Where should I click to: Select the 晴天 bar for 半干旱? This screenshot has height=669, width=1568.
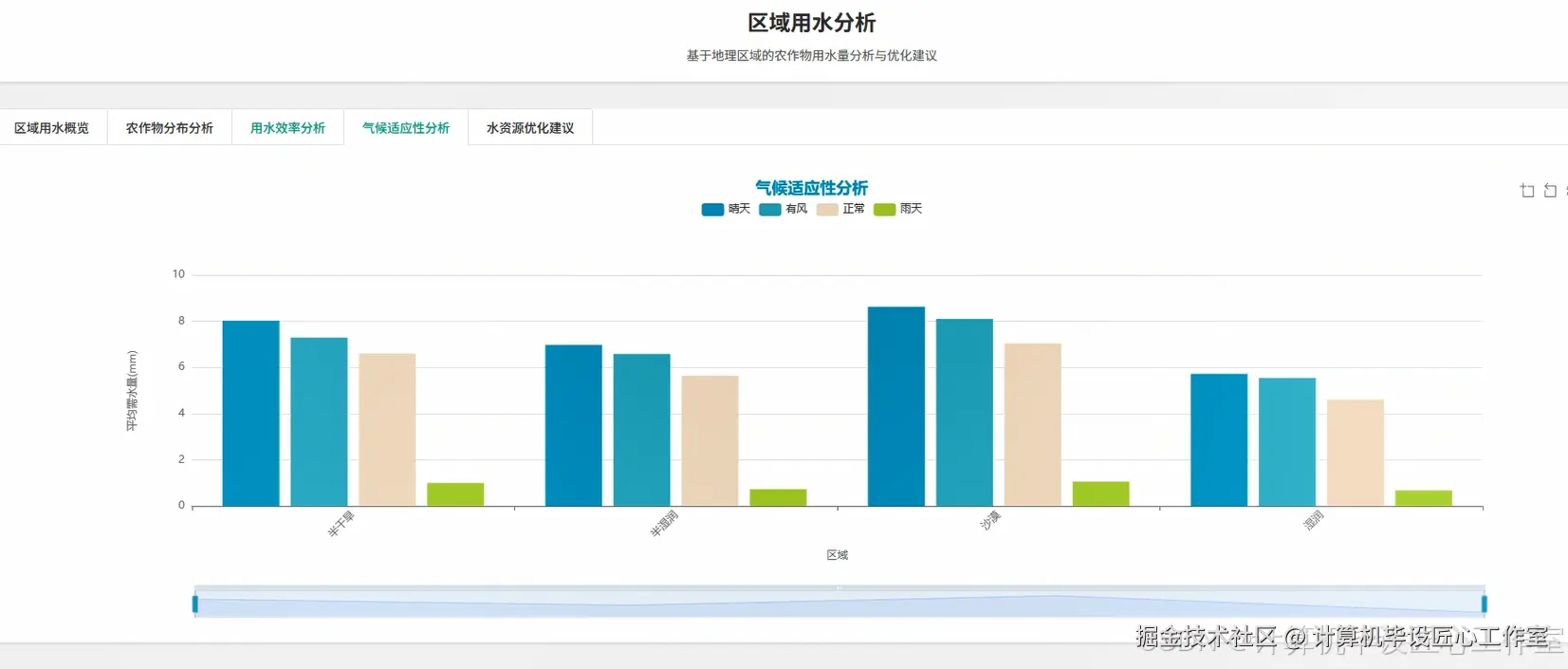[x=251, y=414]
